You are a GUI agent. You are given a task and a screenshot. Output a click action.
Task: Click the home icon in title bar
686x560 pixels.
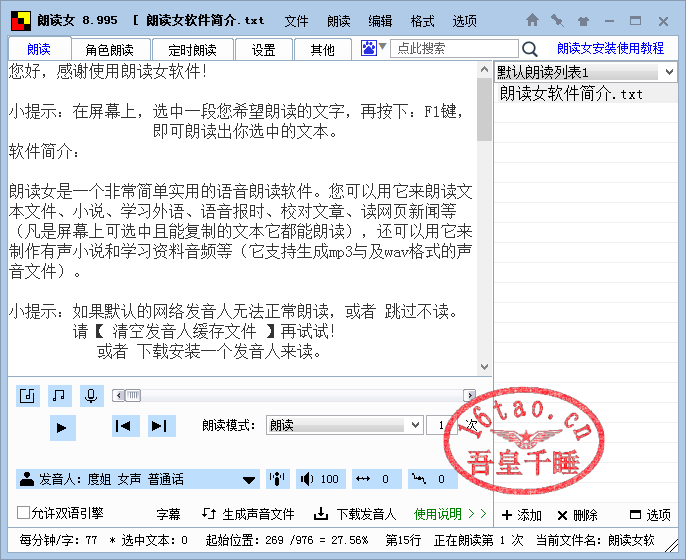pos(532,20)
